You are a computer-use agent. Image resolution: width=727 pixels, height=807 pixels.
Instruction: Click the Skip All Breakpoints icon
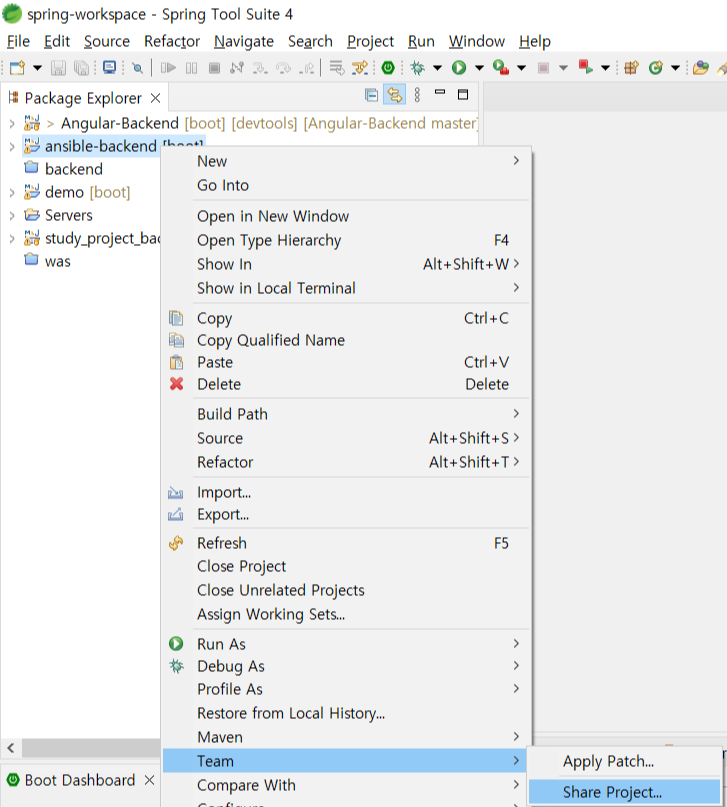(137, 67)
